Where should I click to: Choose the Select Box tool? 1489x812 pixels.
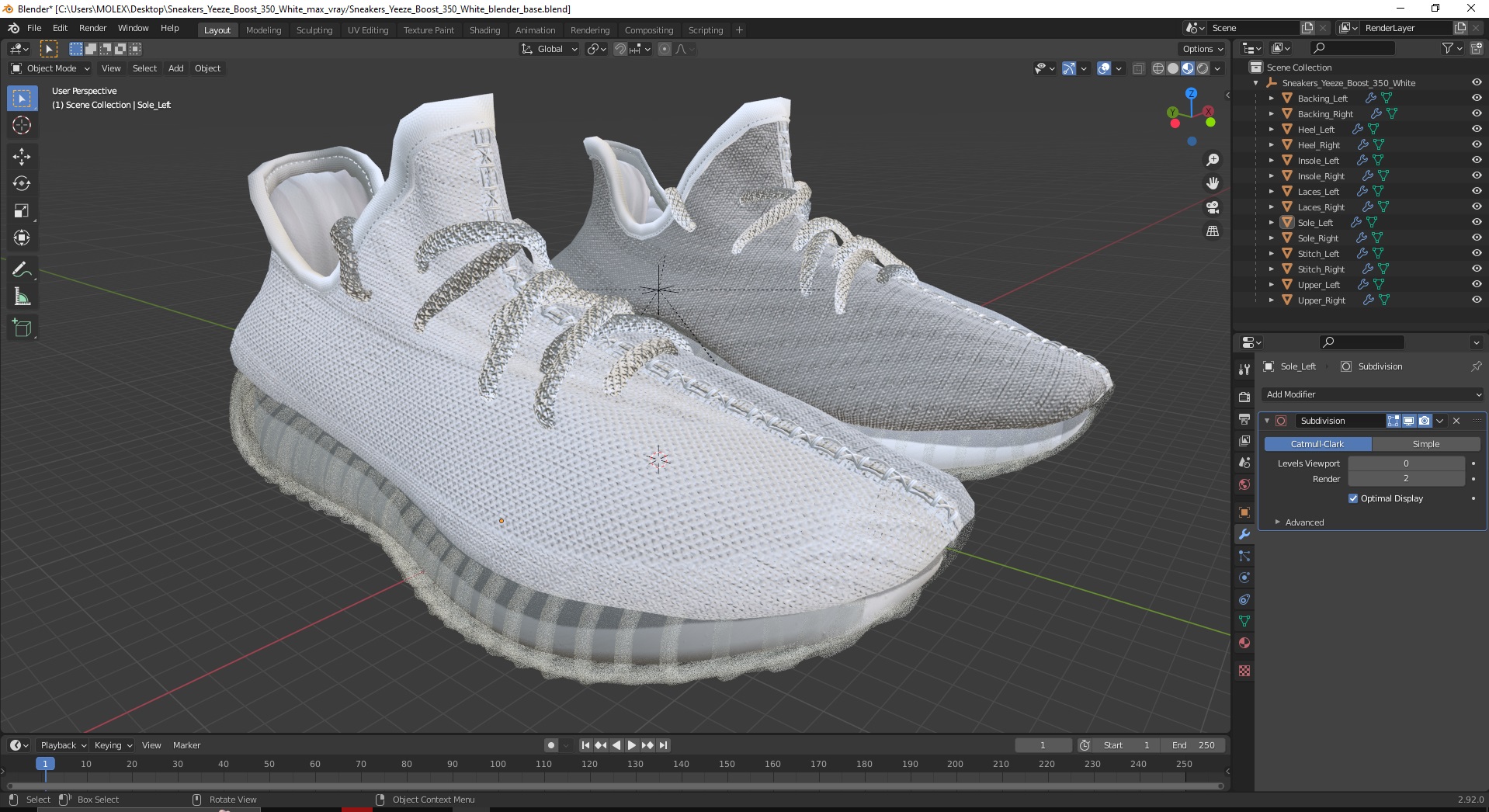click(x=22, y=99)
